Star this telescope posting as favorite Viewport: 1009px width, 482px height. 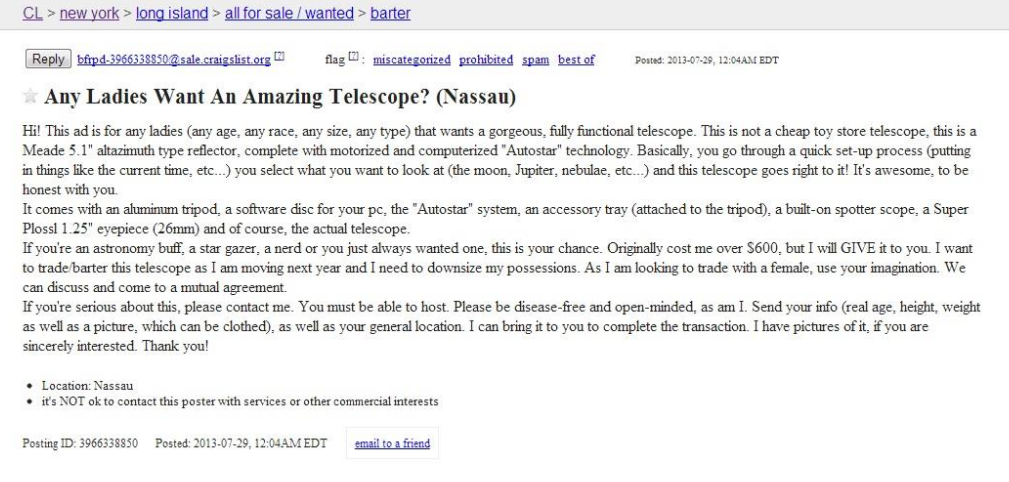click(30, 97)
